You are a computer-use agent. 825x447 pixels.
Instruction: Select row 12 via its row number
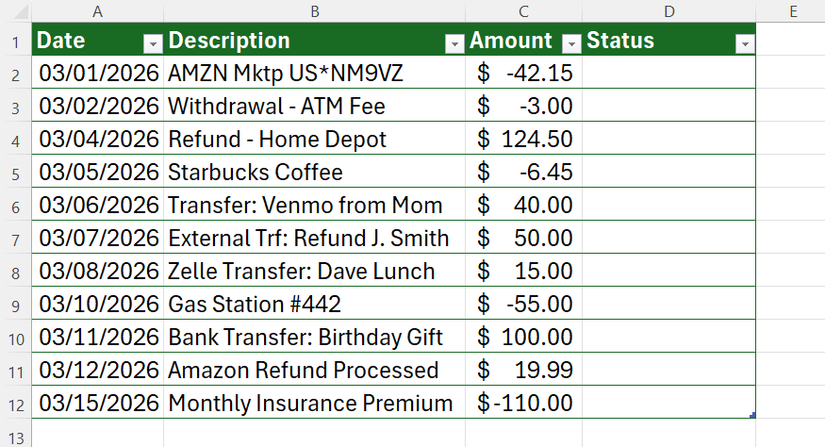pyautogui.click(x=15, y=404)
